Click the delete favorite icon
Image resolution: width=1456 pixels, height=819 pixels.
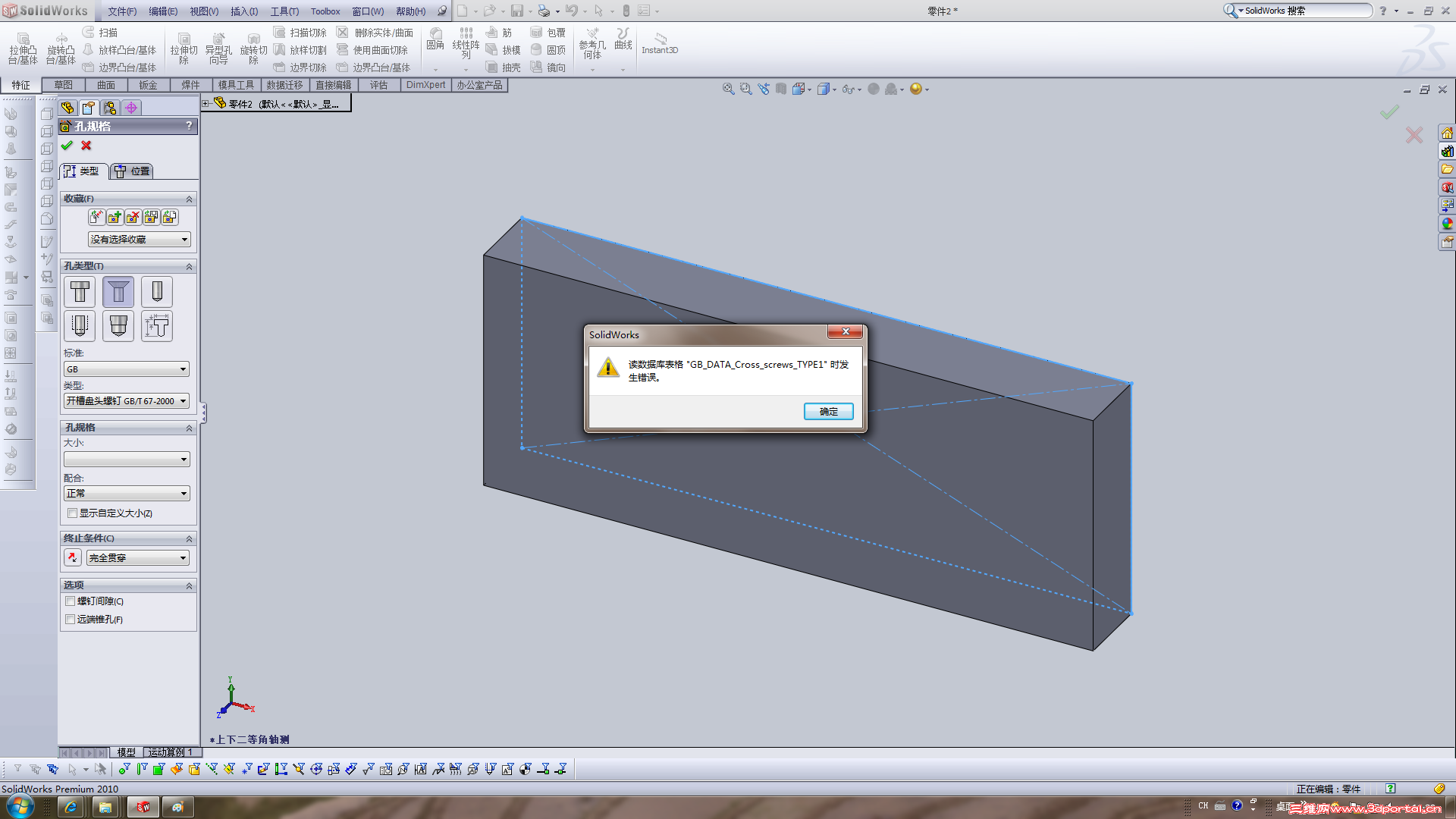133,218
